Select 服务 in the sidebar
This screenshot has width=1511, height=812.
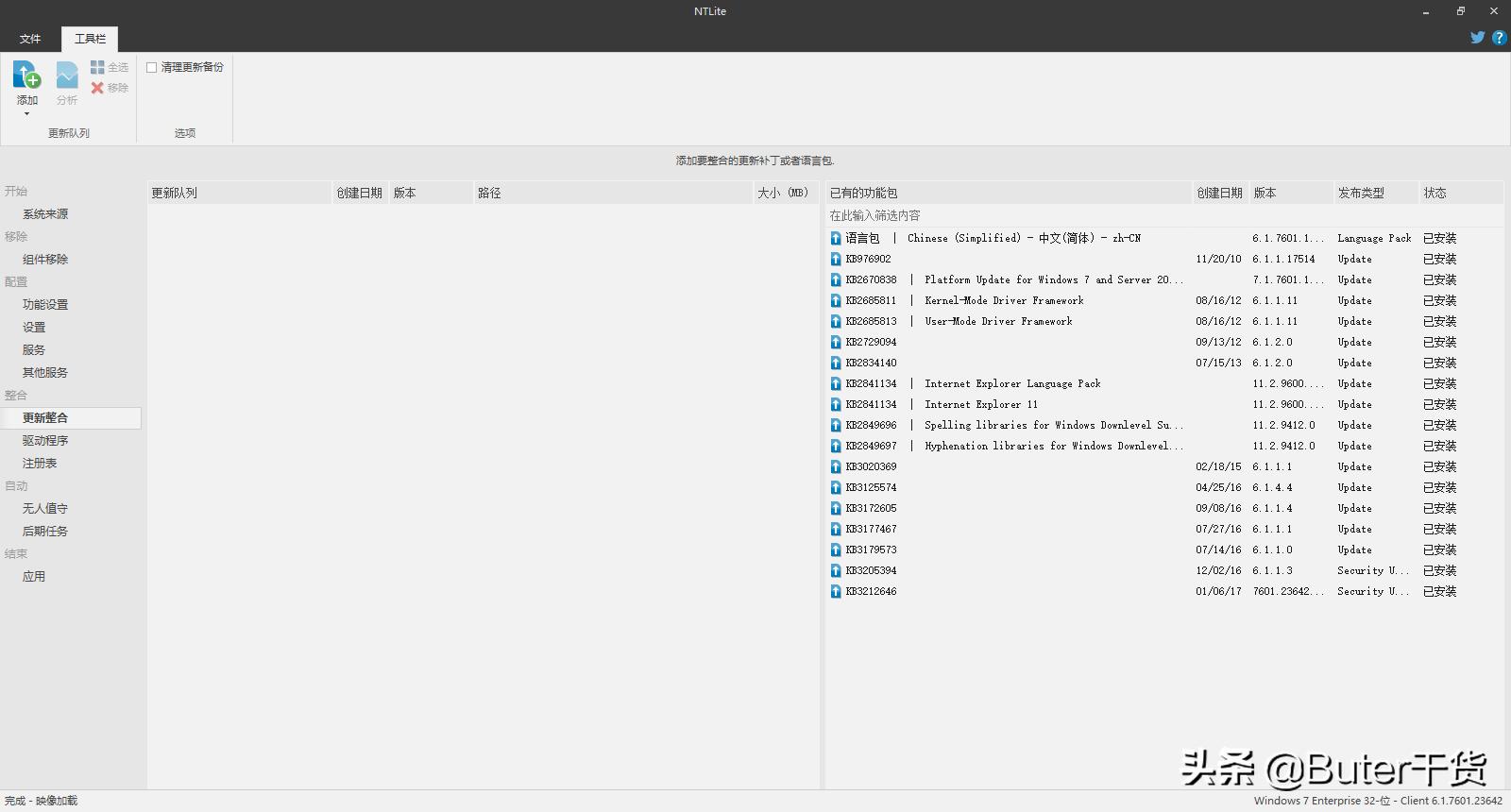click(x=34, y=350)
